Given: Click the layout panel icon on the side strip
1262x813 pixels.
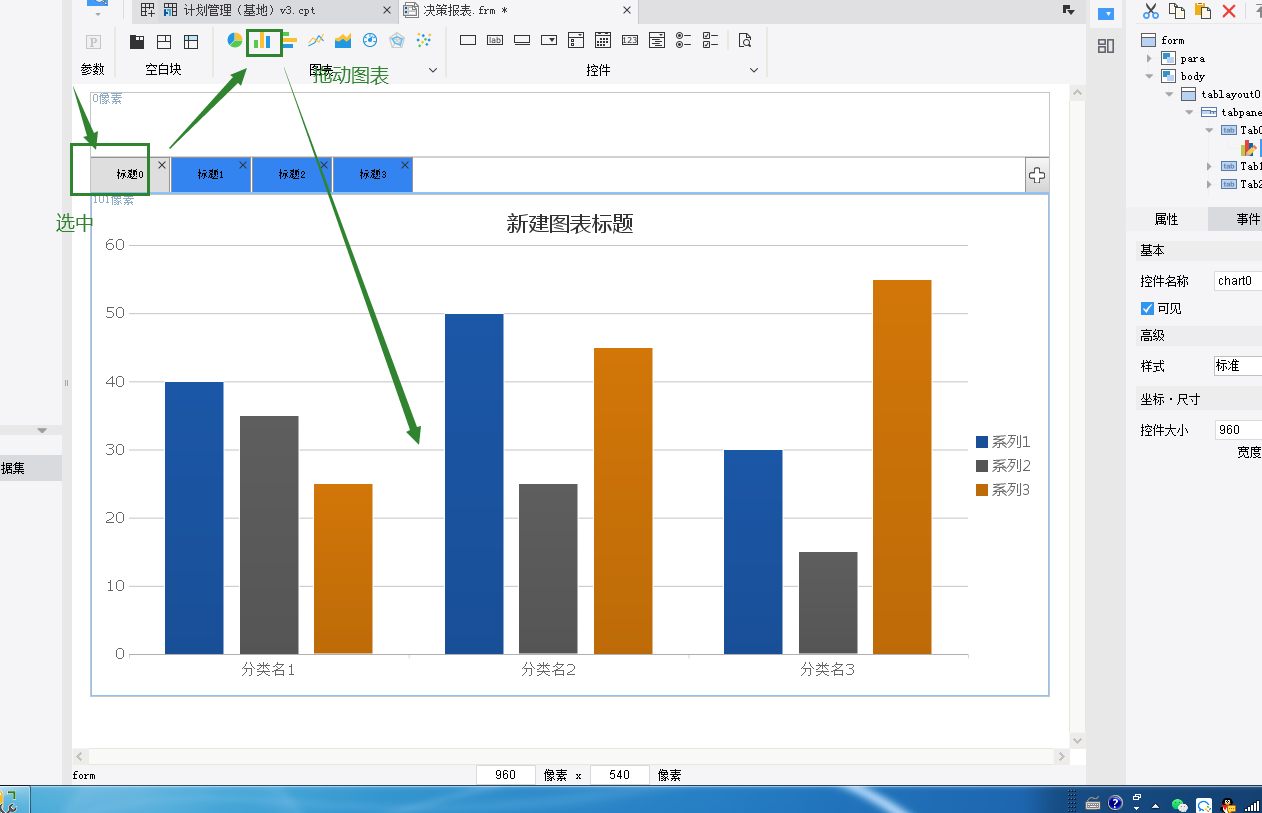Looking at the screenshot, I should point(1106,46).
